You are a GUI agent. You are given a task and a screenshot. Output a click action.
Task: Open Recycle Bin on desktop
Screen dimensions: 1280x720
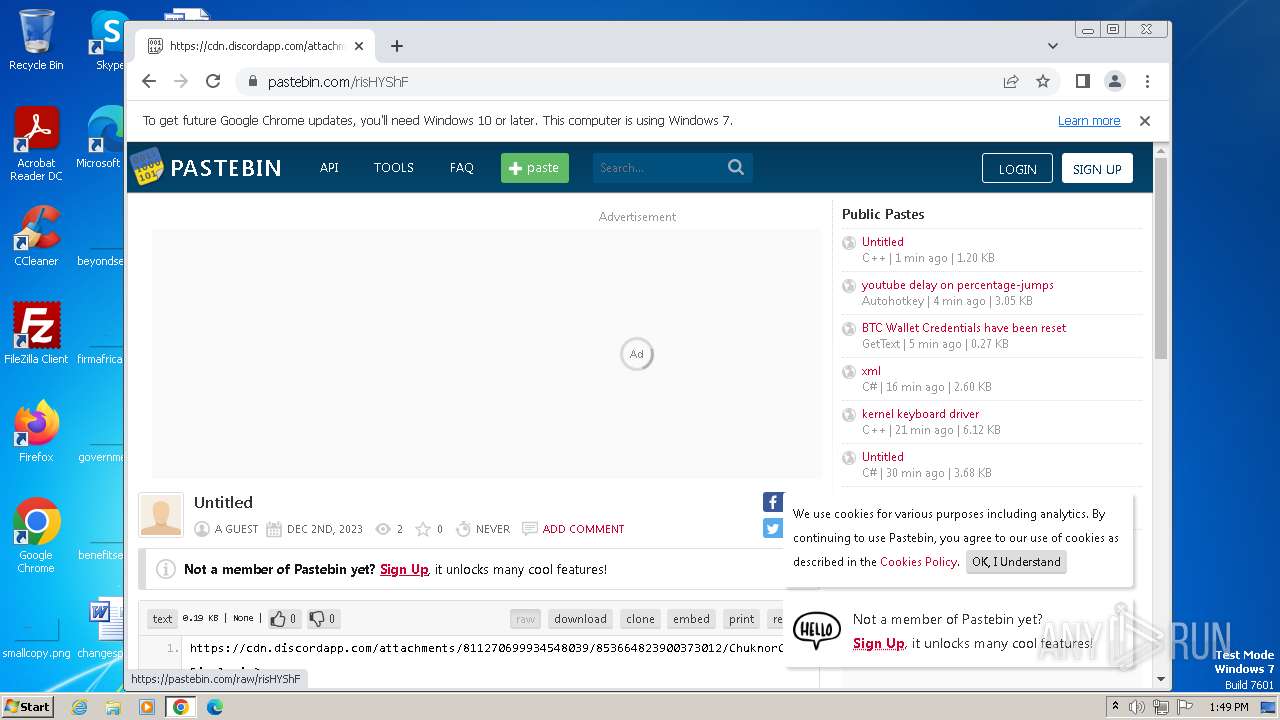coord(36,40)
